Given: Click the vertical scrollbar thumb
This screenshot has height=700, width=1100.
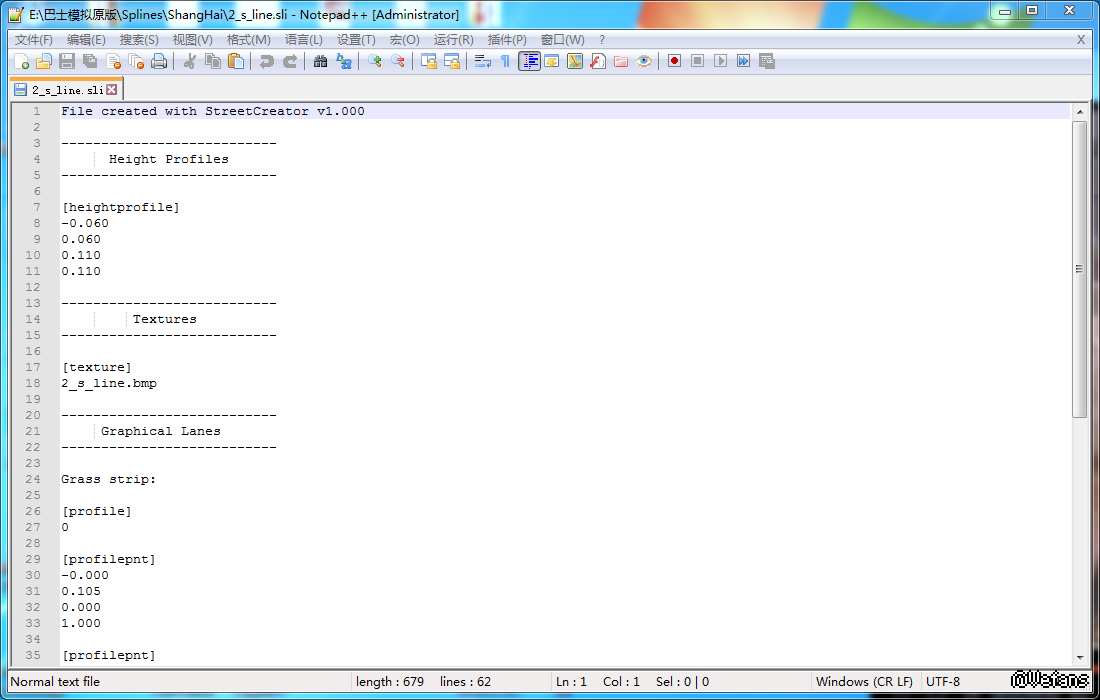Looking at the screenshot, I should (1080, 269).
